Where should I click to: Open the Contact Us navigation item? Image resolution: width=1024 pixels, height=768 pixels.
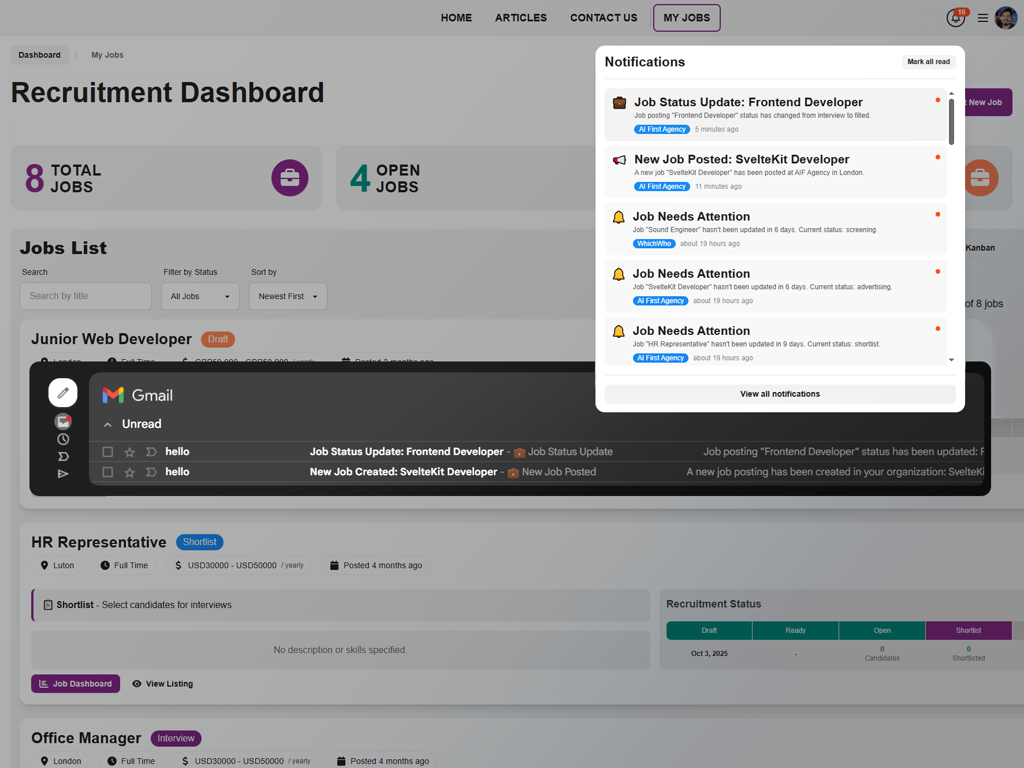(603, 18)
